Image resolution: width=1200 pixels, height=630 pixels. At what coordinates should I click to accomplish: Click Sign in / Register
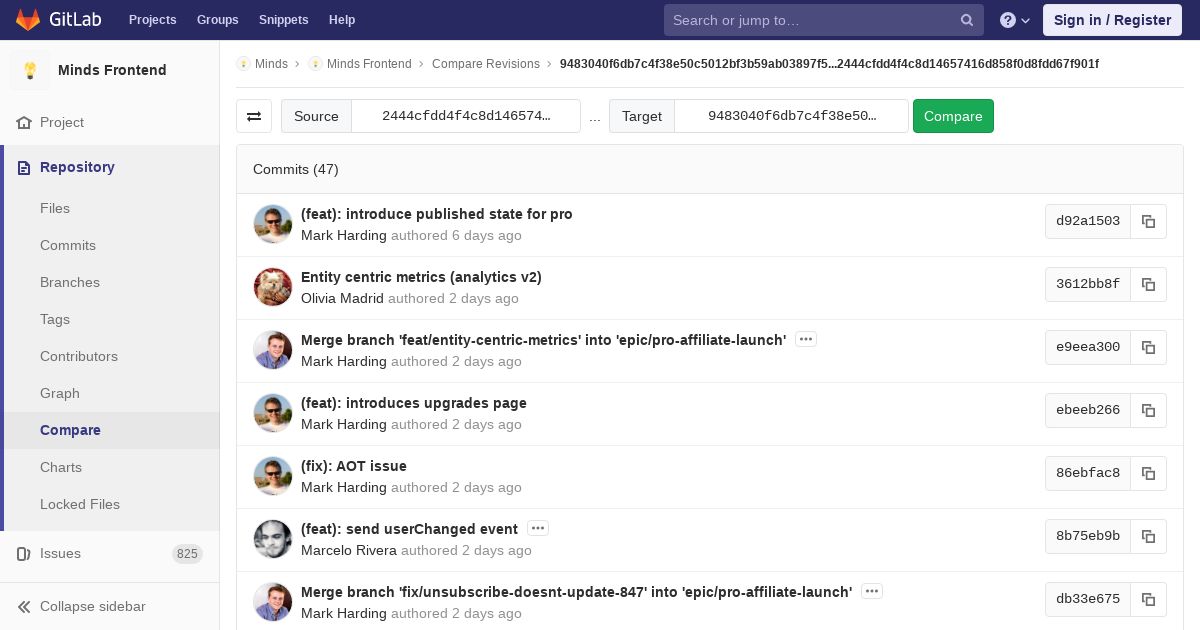pyautogui.click(x=1112, y=20)
